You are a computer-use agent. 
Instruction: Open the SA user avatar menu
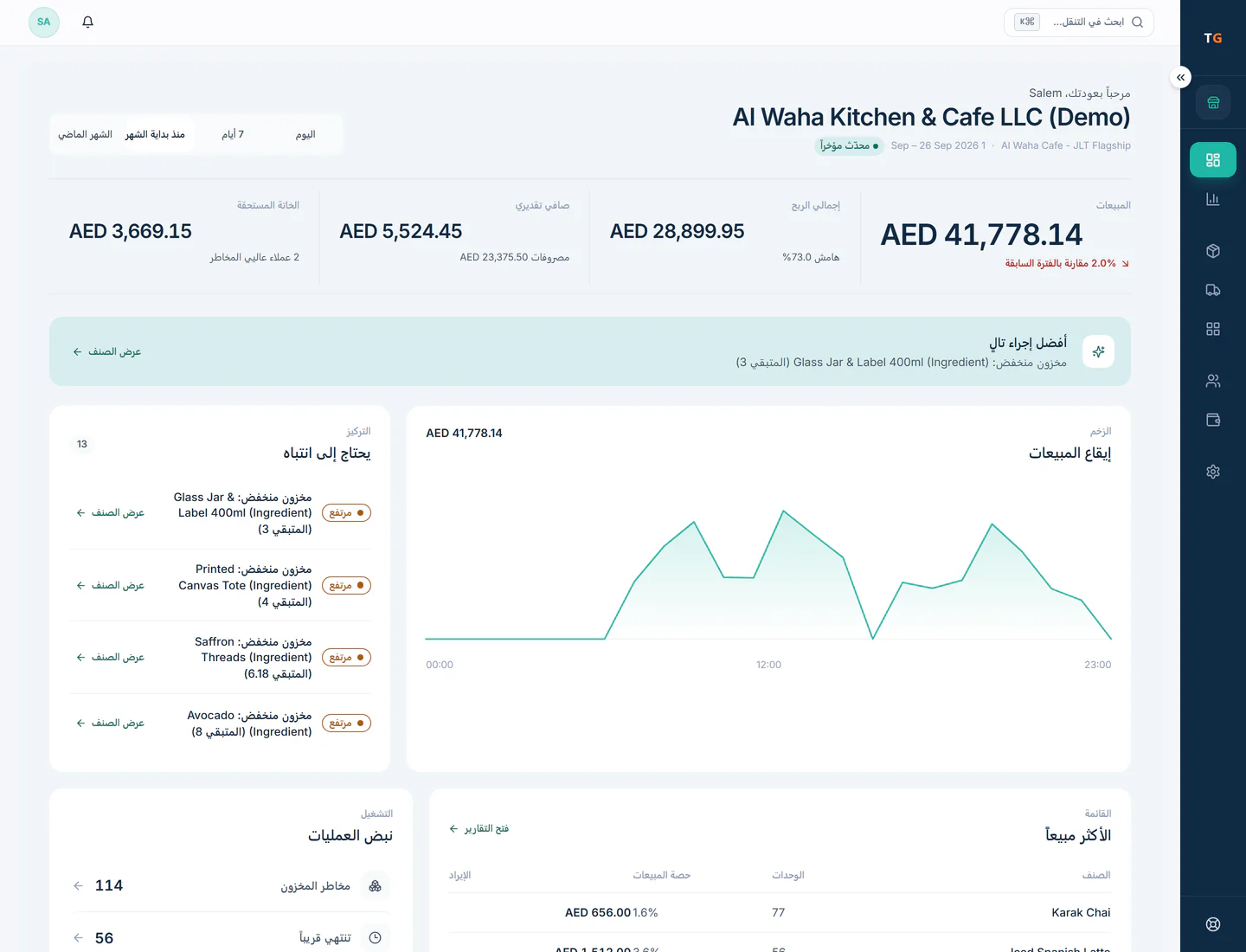coord(44,22)
